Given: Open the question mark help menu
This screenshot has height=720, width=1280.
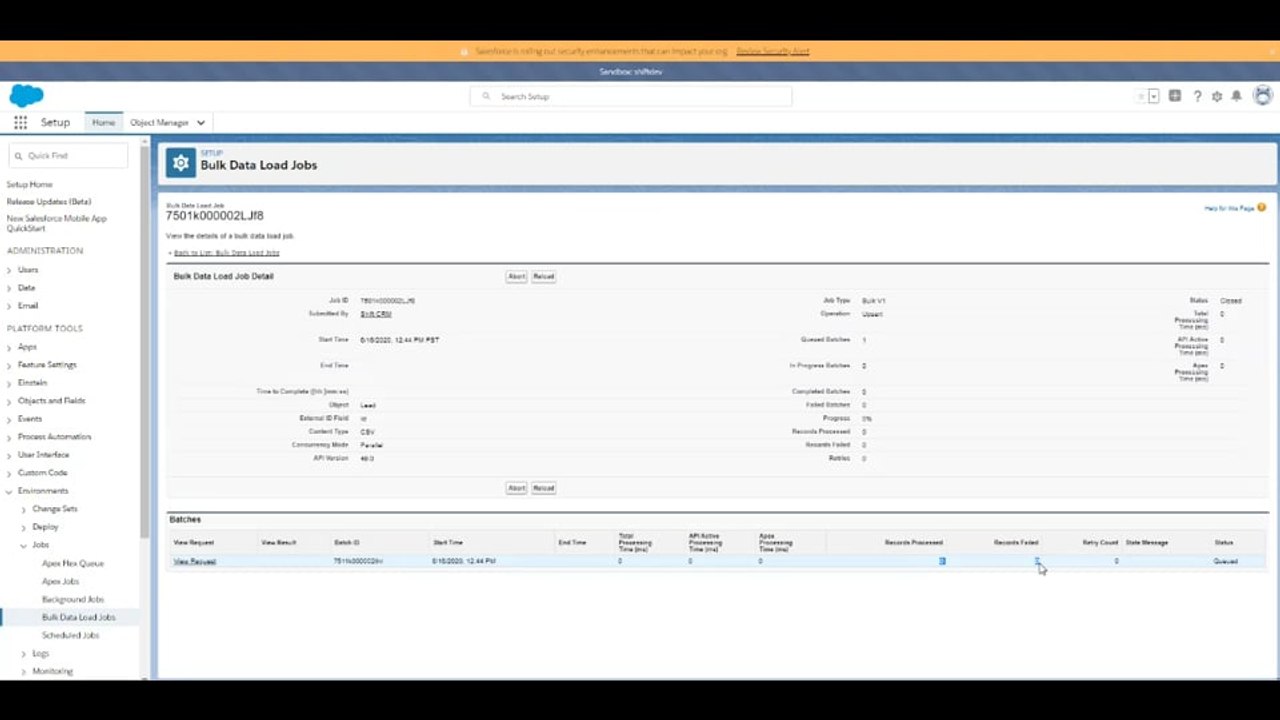Looking at the screenshot, I should pyautogui.click(x=1197, y=96).
